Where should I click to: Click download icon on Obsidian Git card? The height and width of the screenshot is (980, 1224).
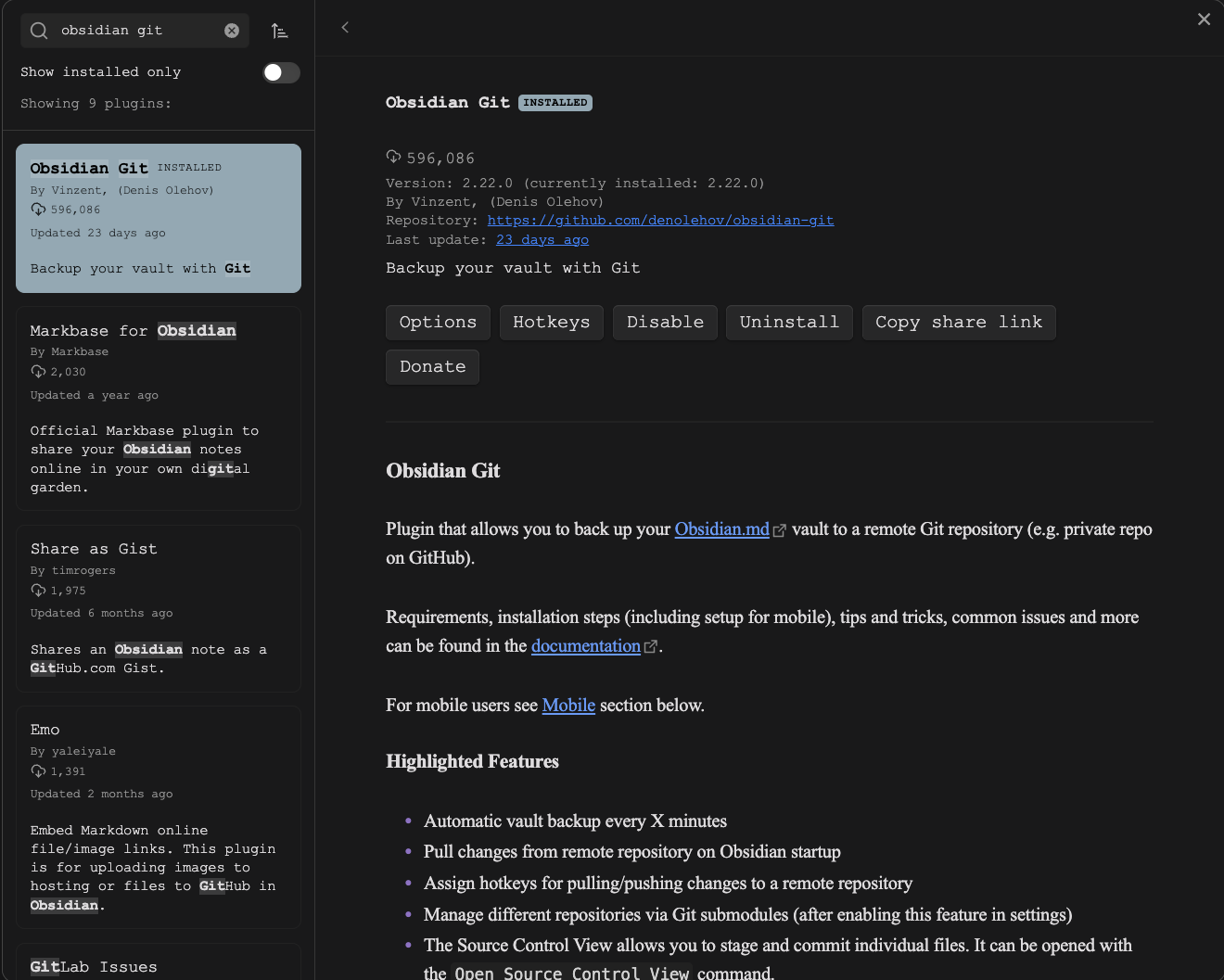click(38, 210)
